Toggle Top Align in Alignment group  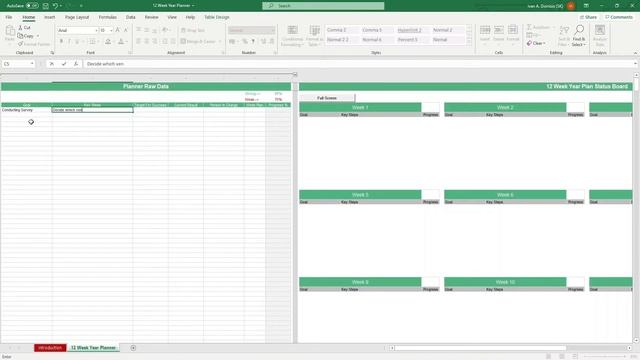(x=138, y=30)
